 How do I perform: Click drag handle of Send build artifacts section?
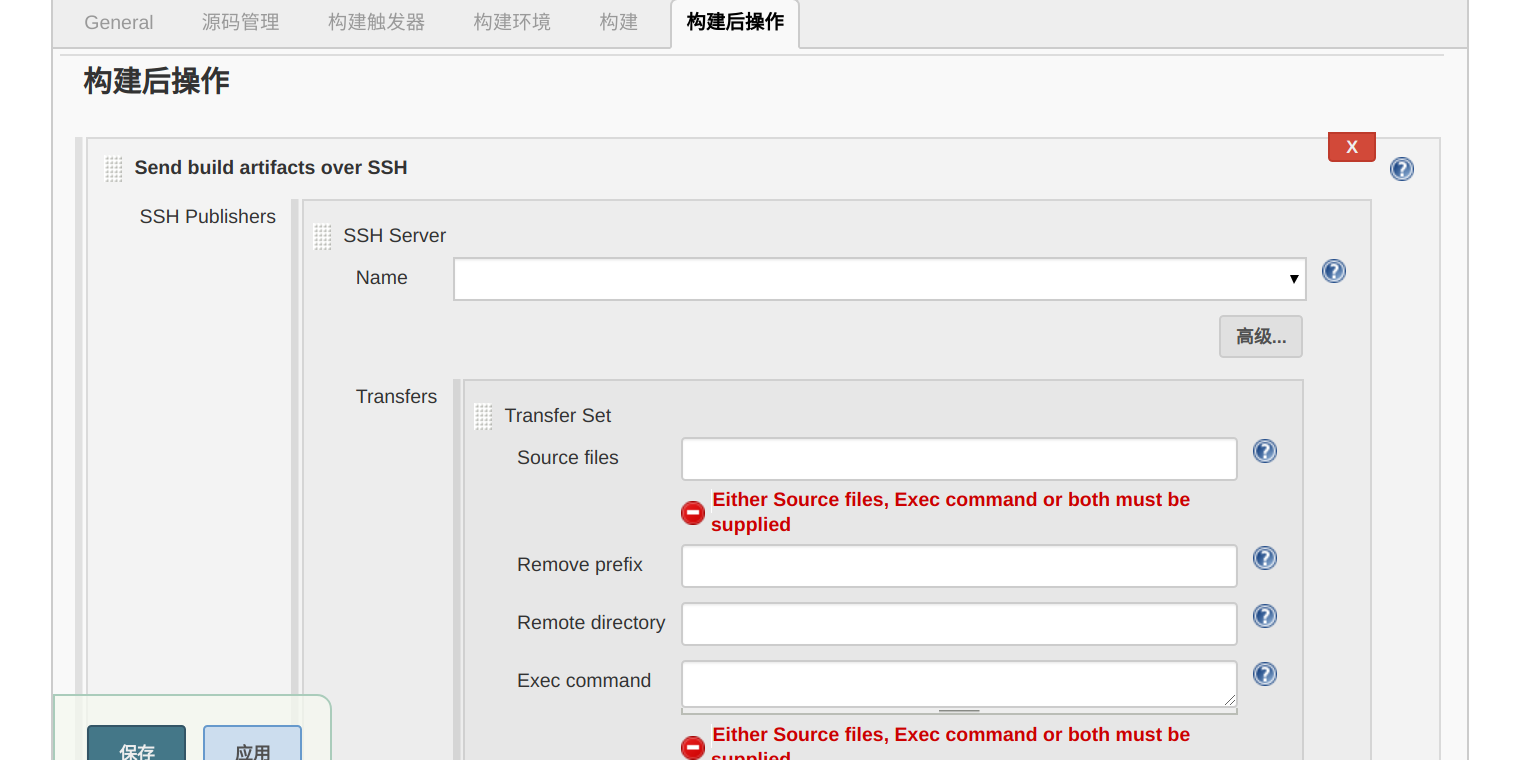pyautogui.click(x=114, y=169)
